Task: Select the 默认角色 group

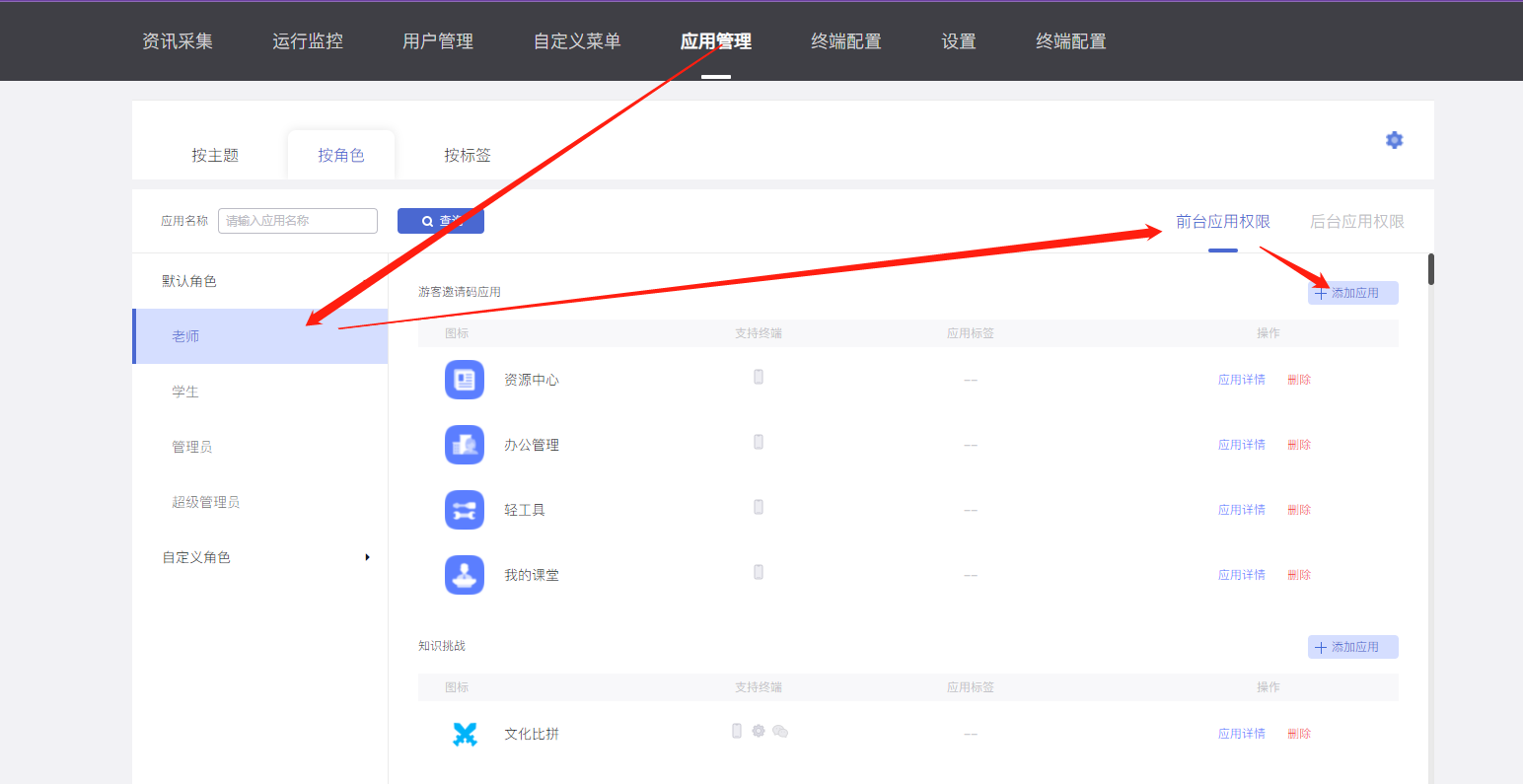Action: click(189, 281)
